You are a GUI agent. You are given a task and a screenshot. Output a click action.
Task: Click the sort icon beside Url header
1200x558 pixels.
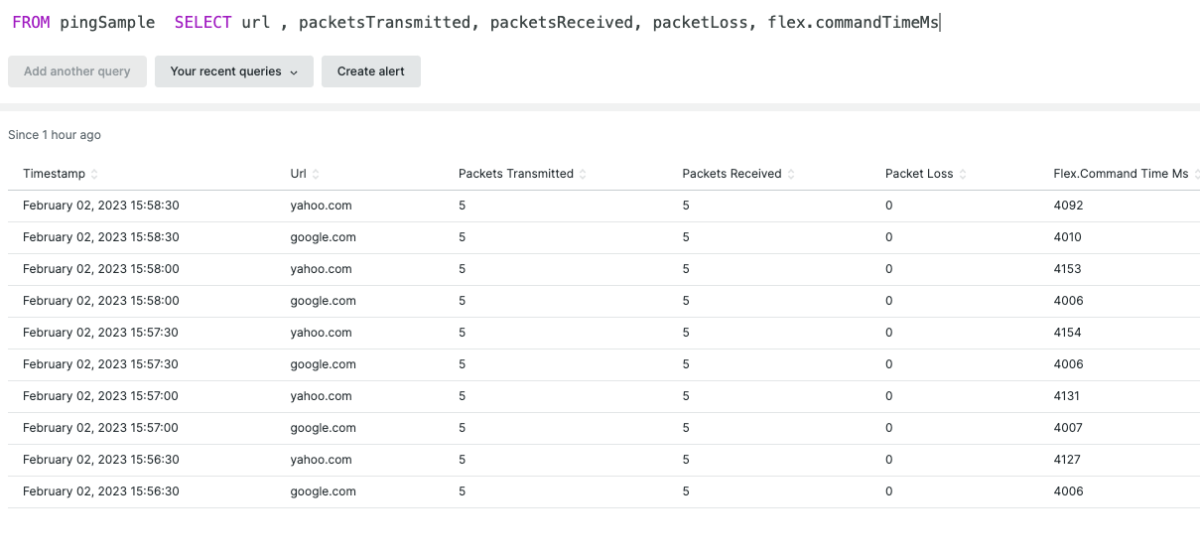pyautogui.click(x=316, y=174)
